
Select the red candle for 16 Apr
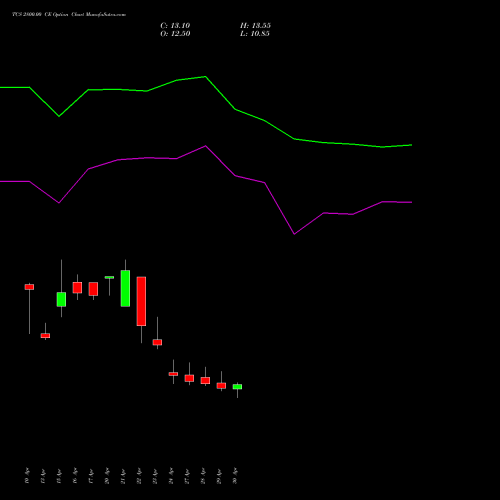pos(77,288)
